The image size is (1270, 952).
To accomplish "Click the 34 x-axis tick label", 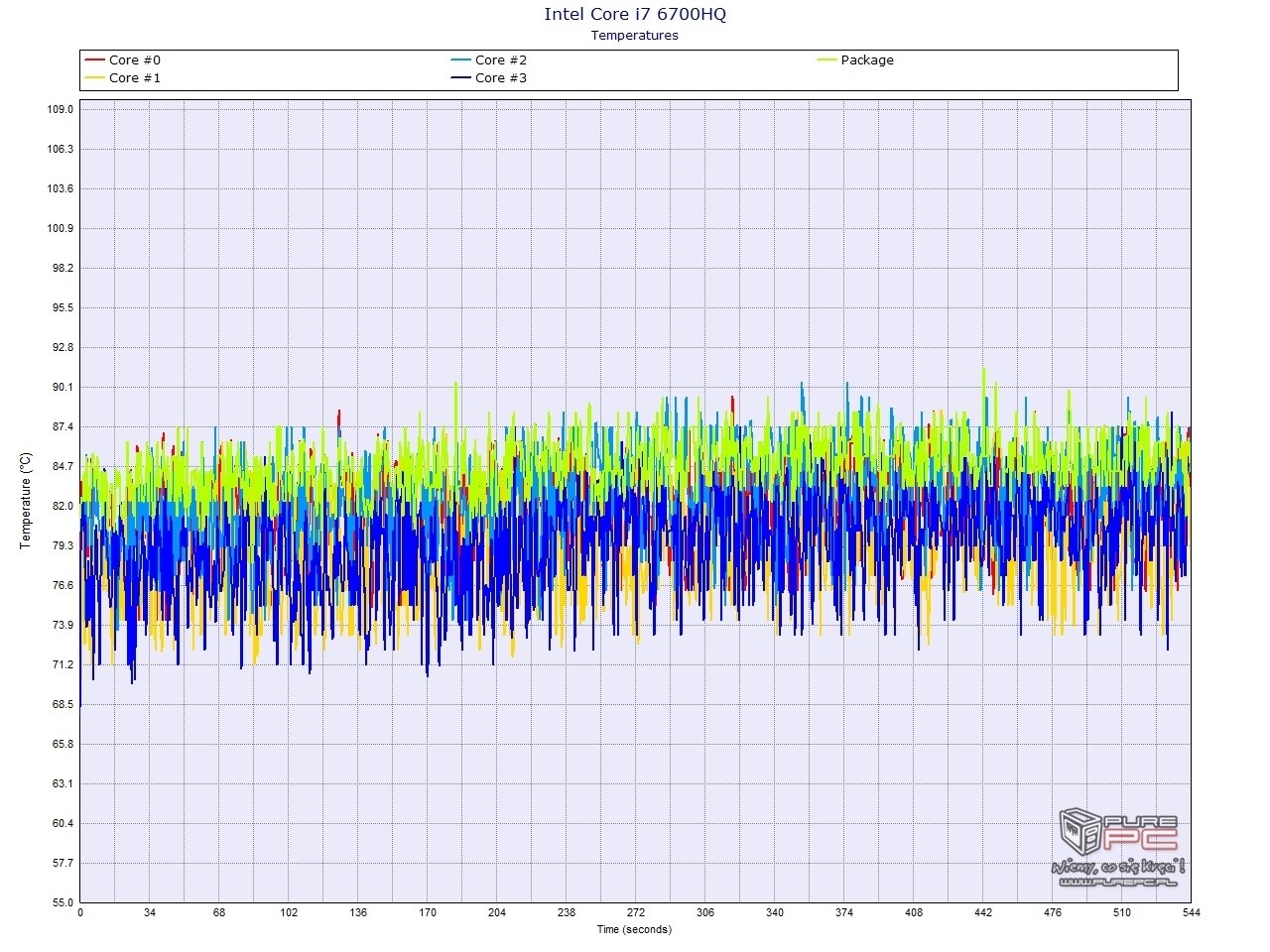I will click(x=150, y=913).
